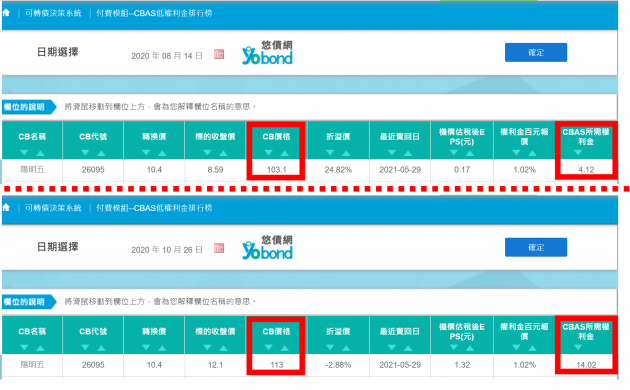The width and height of the screenshot is (630, 390).
Task: Click 日期選擇 label beside 2020年10月26日
Action: [x=57, y=247]
